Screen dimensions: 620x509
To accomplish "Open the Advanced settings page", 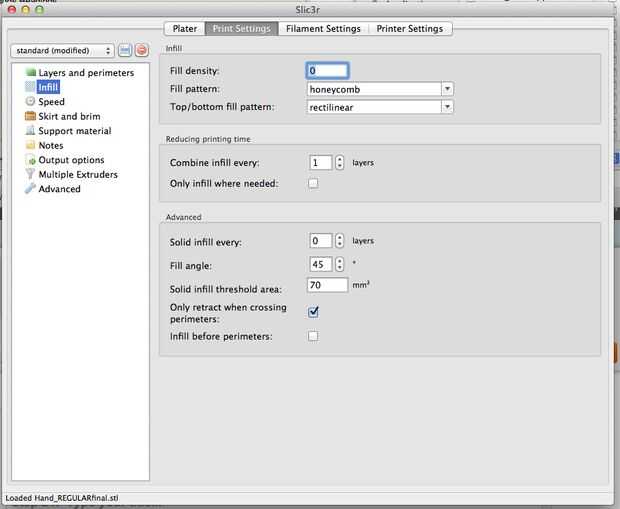I will pyautogui.click(x=59, y=189).
